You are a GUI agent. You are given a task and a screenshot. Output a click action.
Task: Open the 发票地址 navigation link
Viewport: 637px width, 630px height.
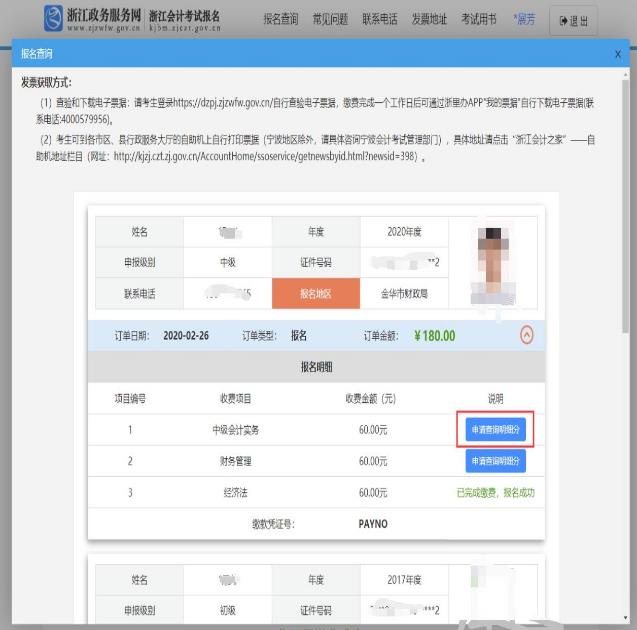click(429, 20)
